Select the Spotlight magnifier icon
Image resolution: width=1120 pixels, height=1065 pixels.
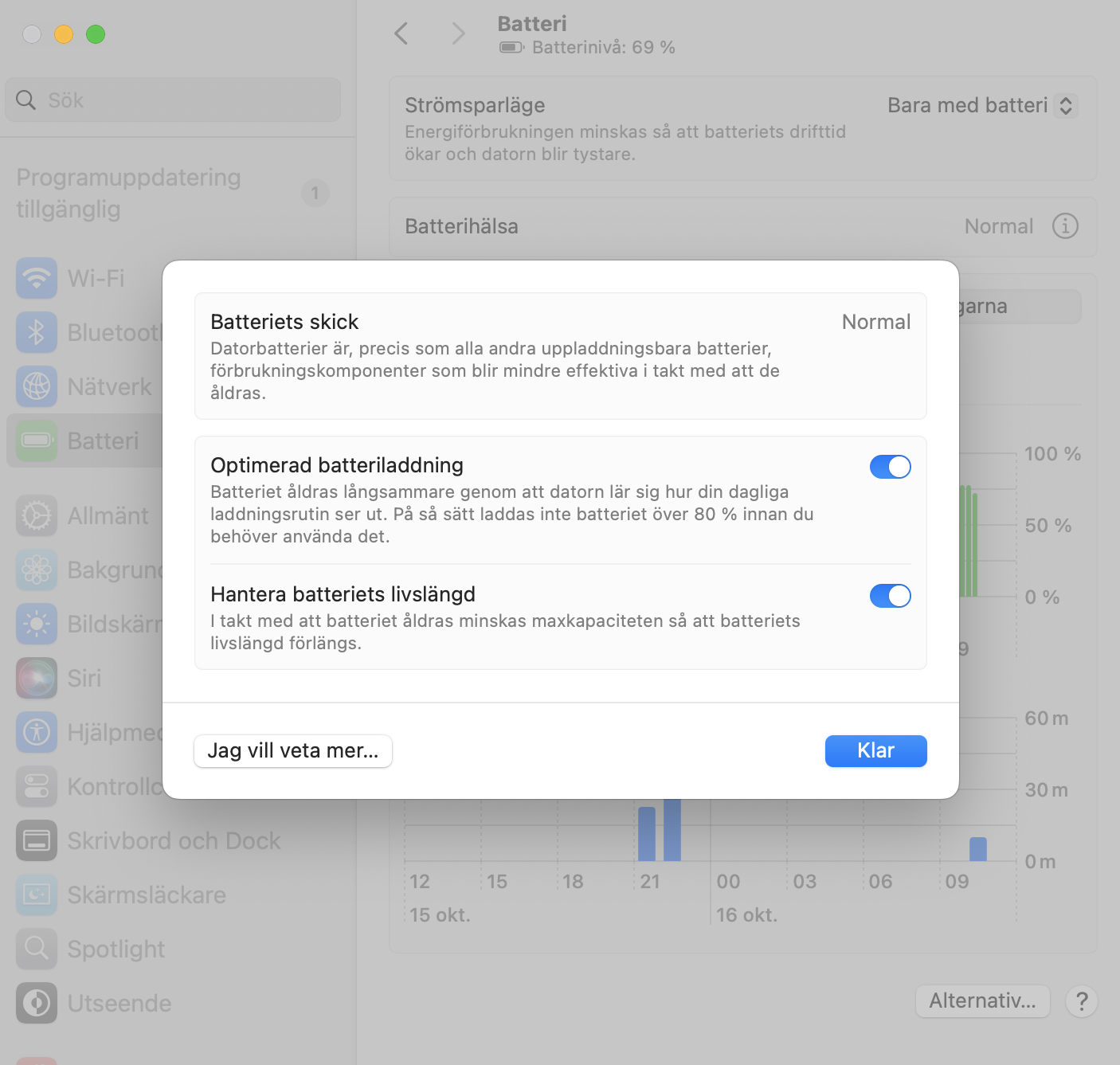coord(37,949)
